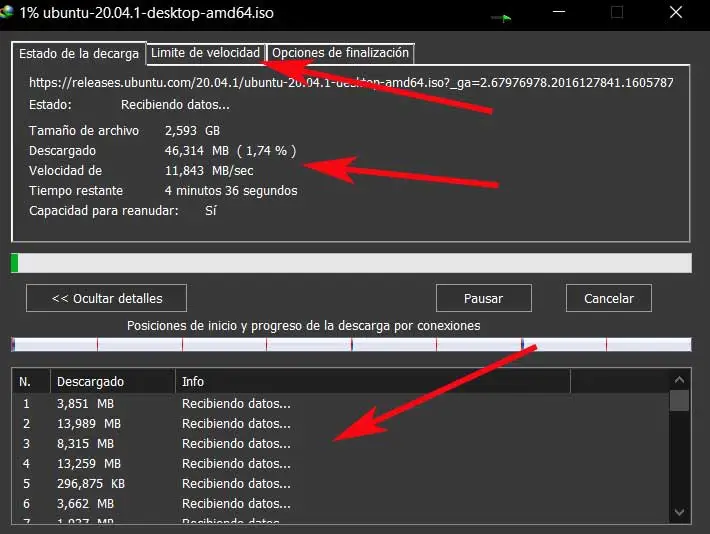Click the file size value 2,593 GB
This screenshot has height=534, width=710.
(192, 130)
